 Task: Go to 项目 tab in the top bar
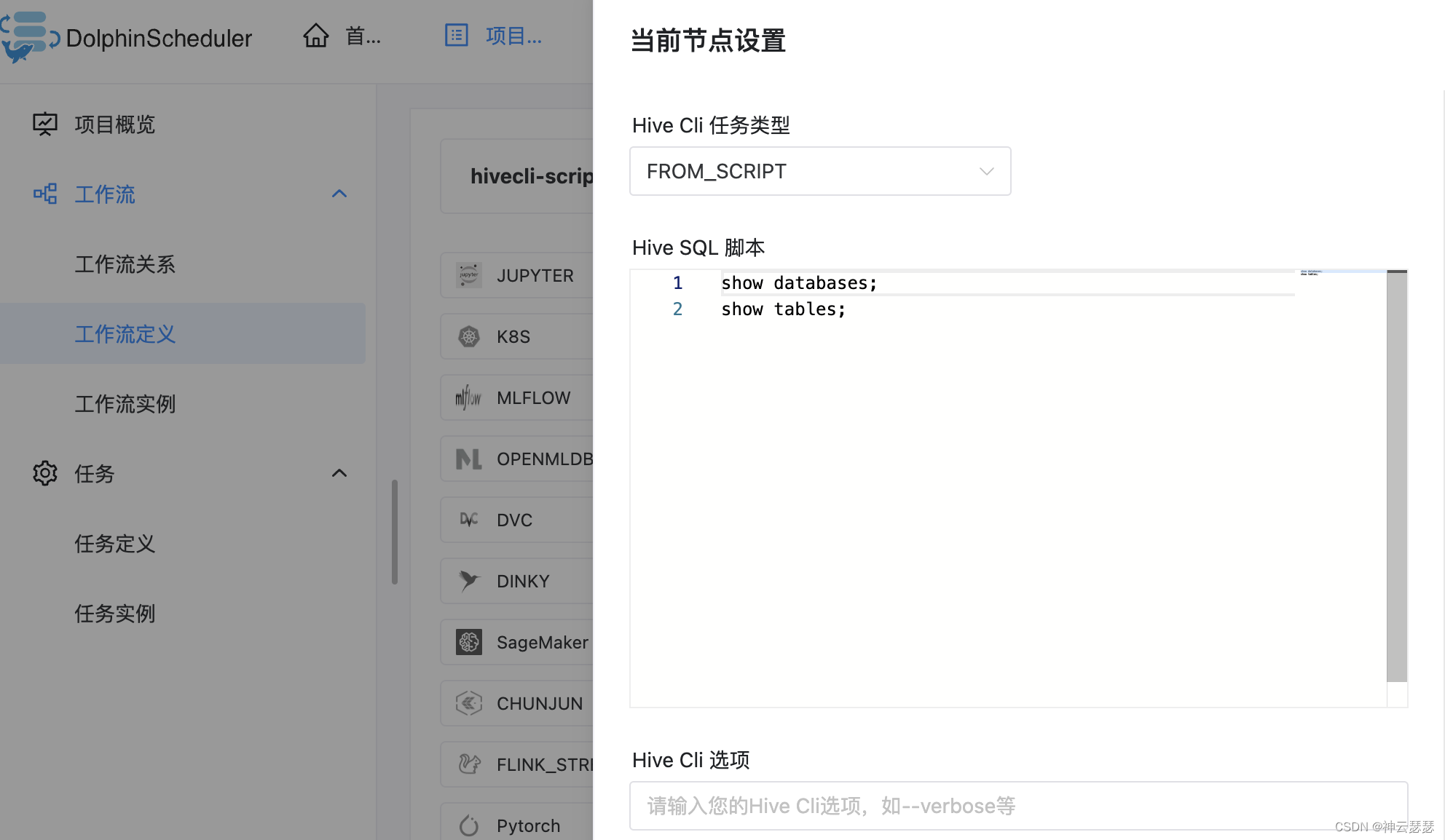[513, 36]
